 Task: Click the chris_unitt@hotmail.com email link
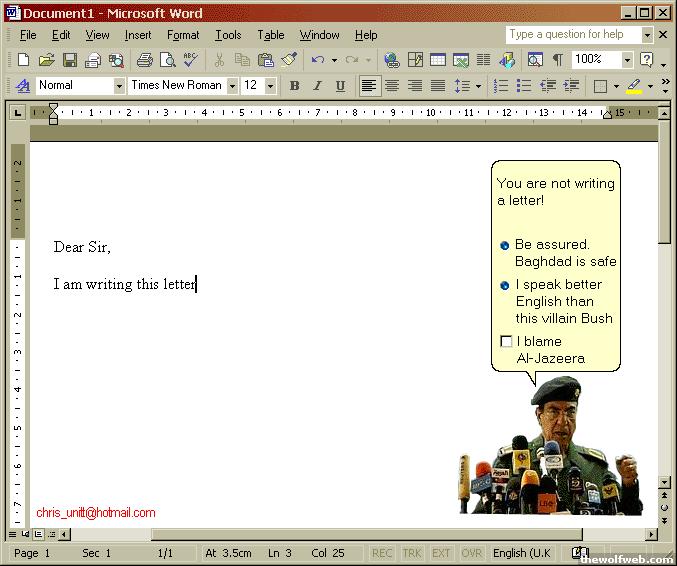pos(96,513)
